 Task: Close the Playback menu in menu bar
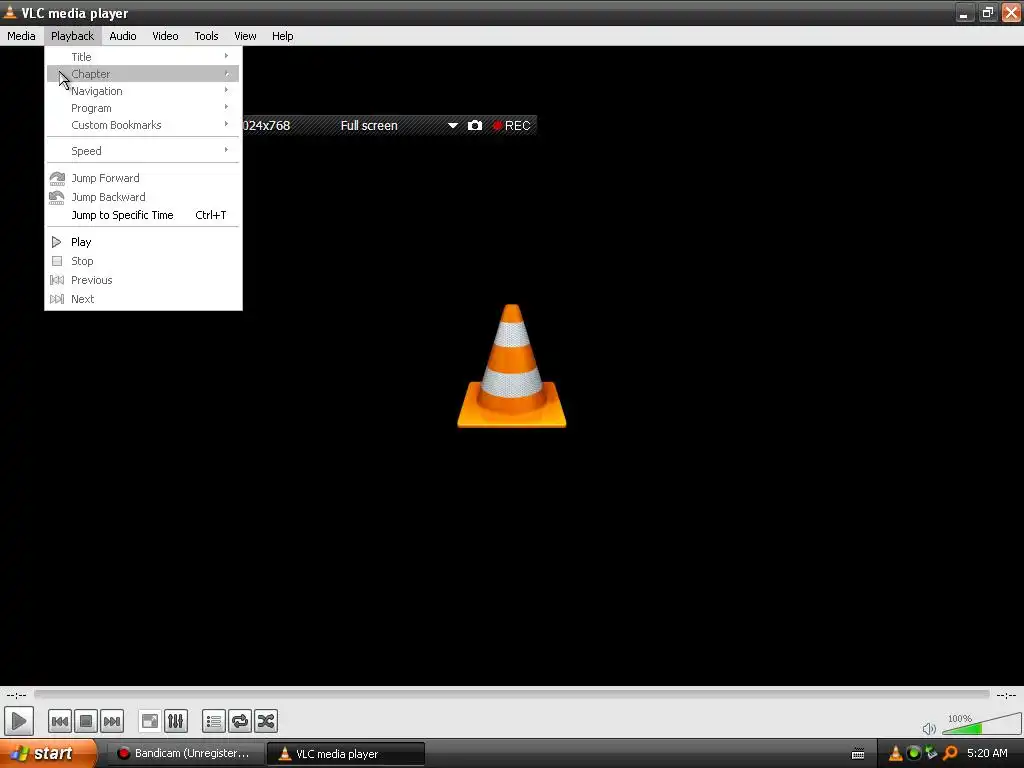pos(72,36)
